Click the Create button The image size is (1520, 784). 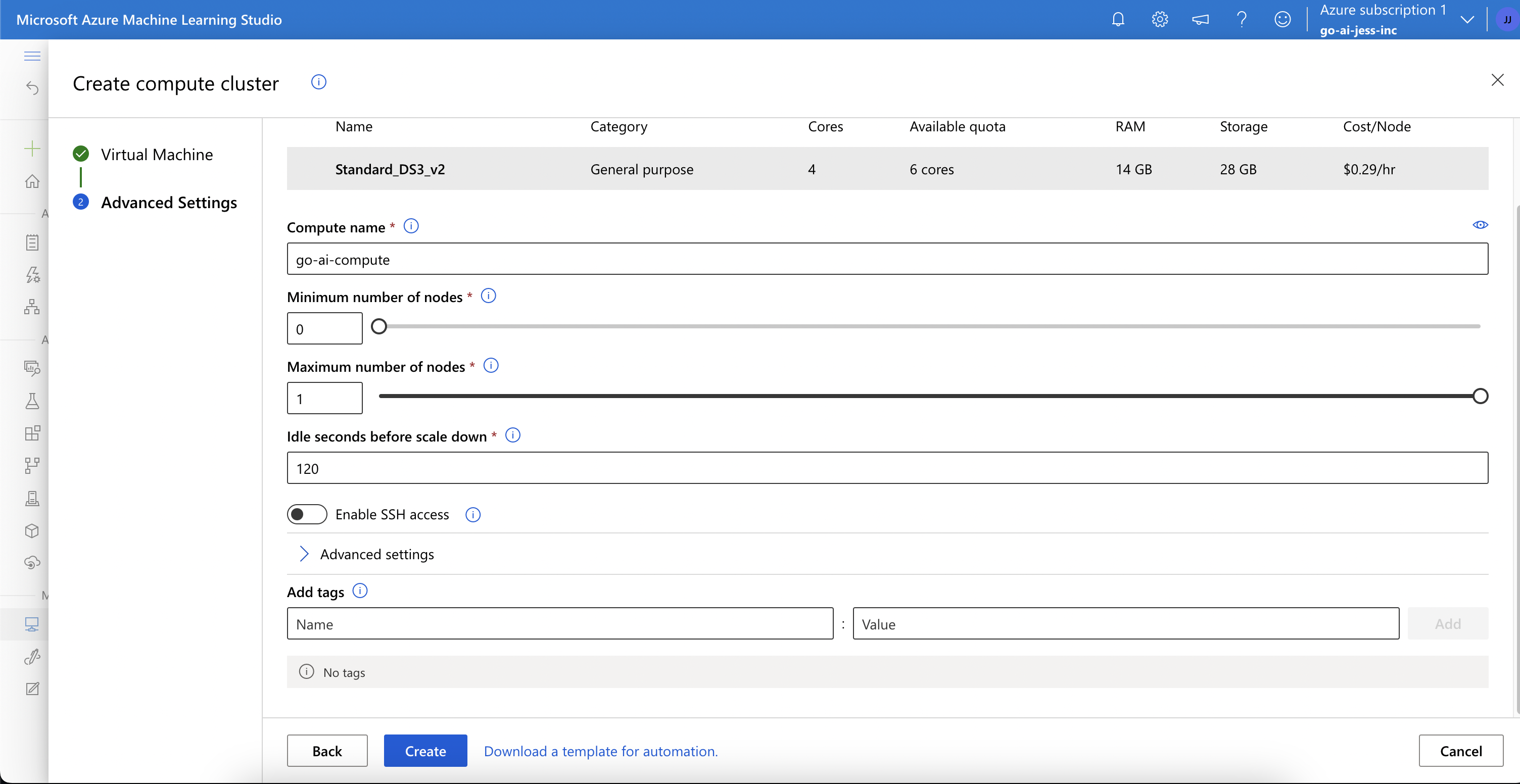pos(425,750)
